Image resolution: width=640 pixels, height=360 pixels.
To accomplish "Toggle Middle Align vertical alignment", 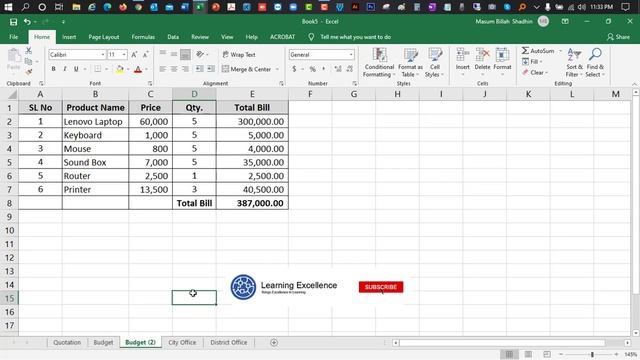I will (174, 54).
